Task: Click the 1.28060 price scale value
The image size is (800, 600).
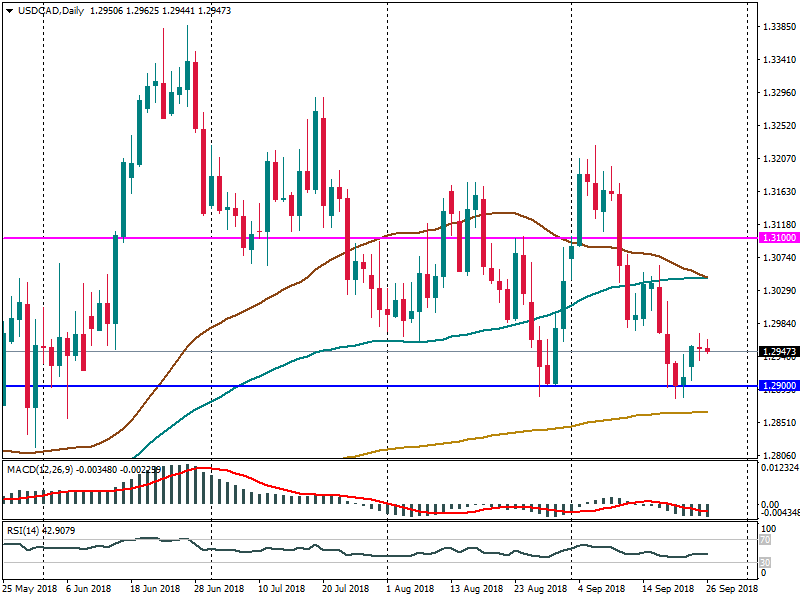Action: click(778, 455)
